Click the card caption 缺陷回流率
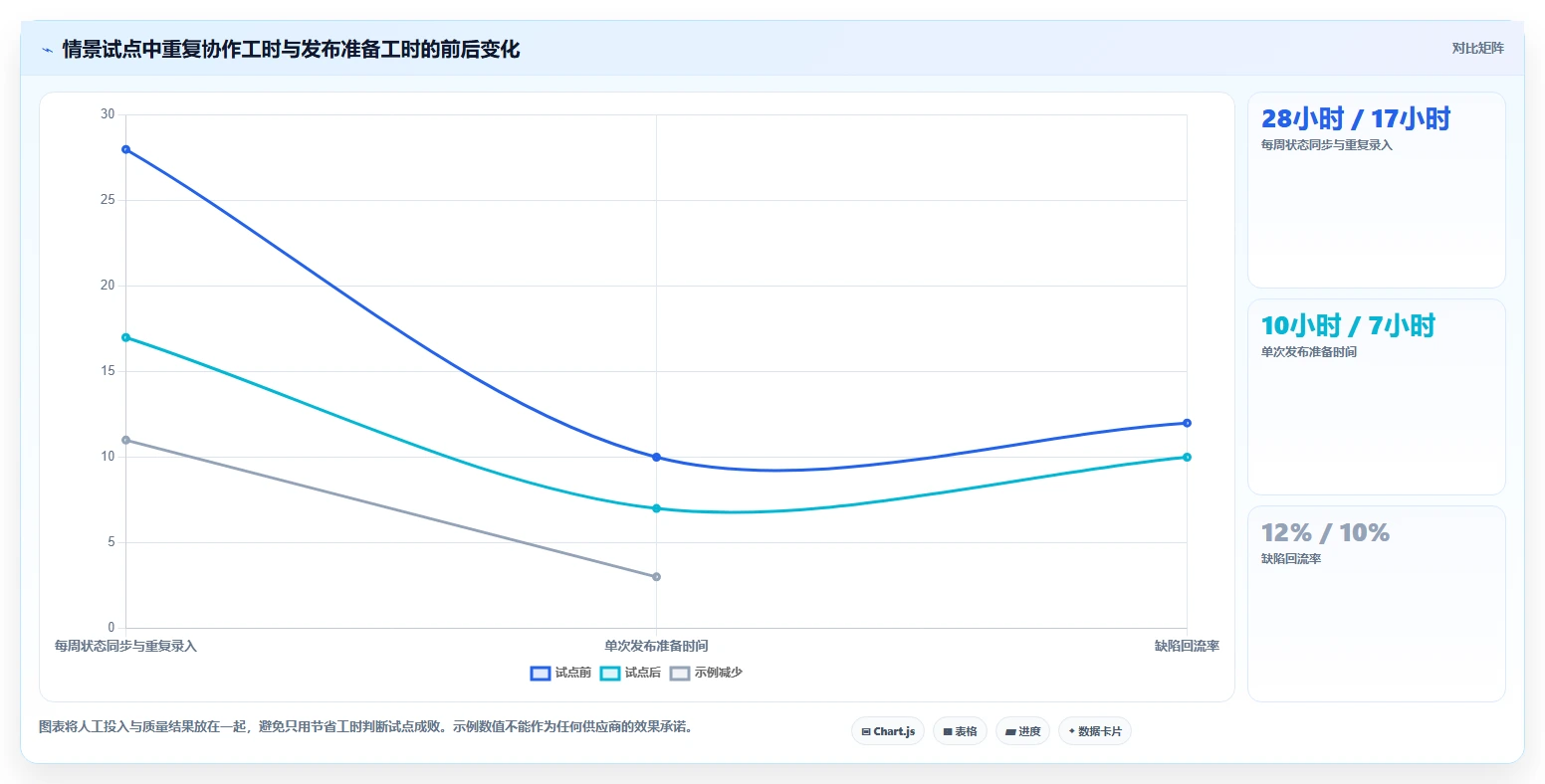This screenshot has height=784, width=1545. pos(1291,559)
